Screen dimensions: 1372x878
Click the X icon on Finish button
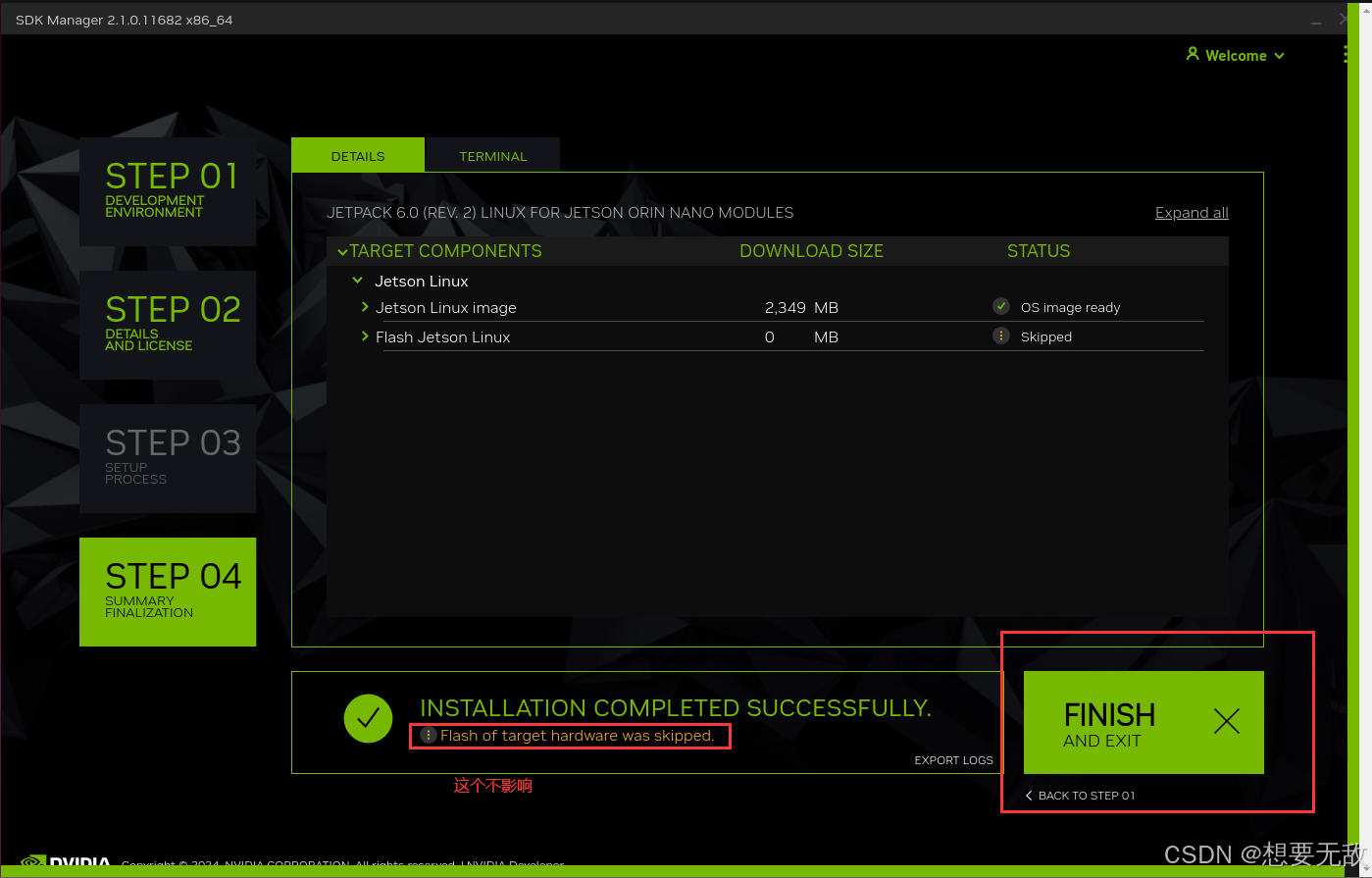tap(1227, 722)
